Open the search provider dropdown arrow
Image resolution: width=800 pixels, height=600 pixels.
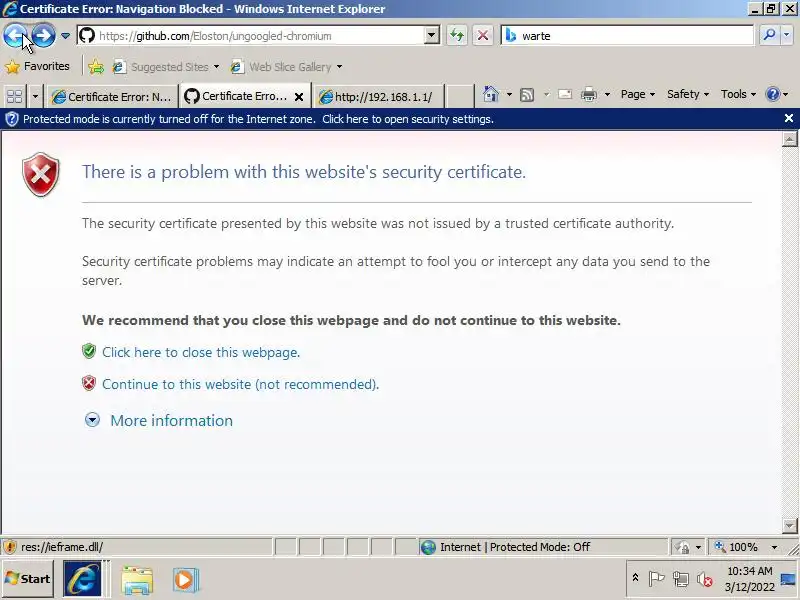(x=787, y=35)
